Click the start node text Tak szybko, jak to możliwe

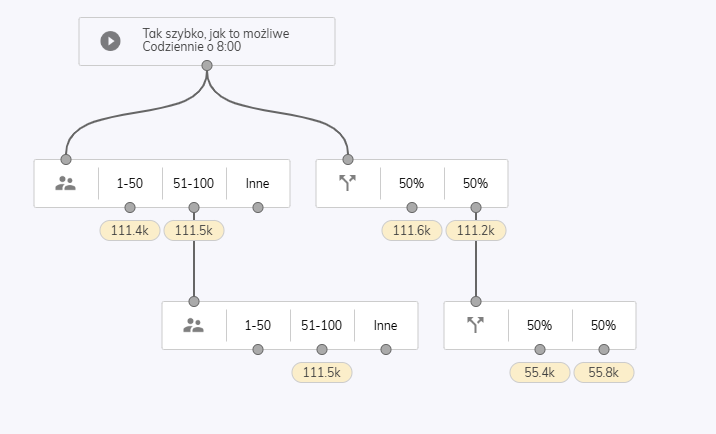click(x=216, y=33)
